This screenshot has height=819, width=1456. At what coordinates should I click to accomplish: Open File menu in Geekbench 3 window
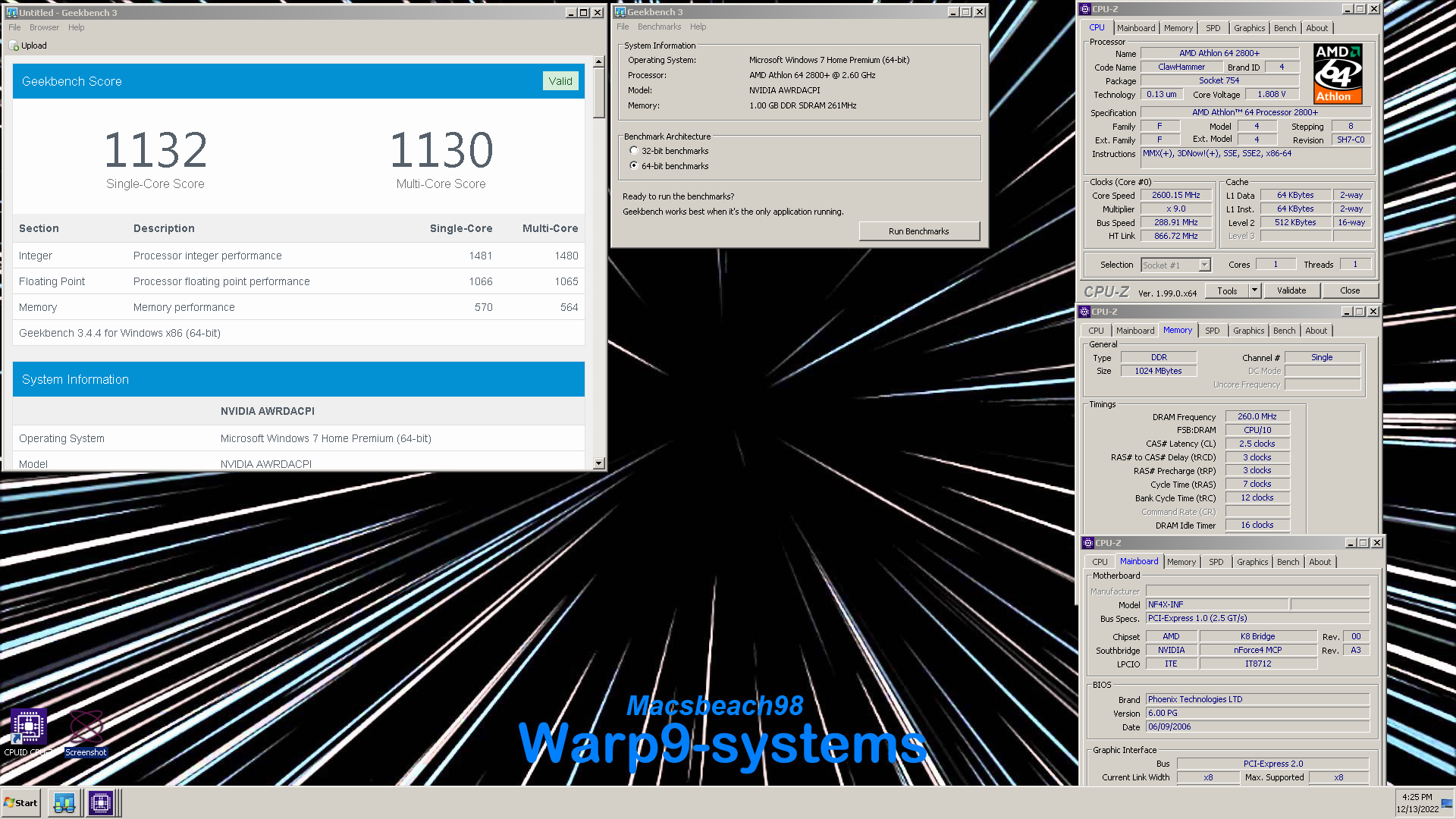click(x=623, y=27)
